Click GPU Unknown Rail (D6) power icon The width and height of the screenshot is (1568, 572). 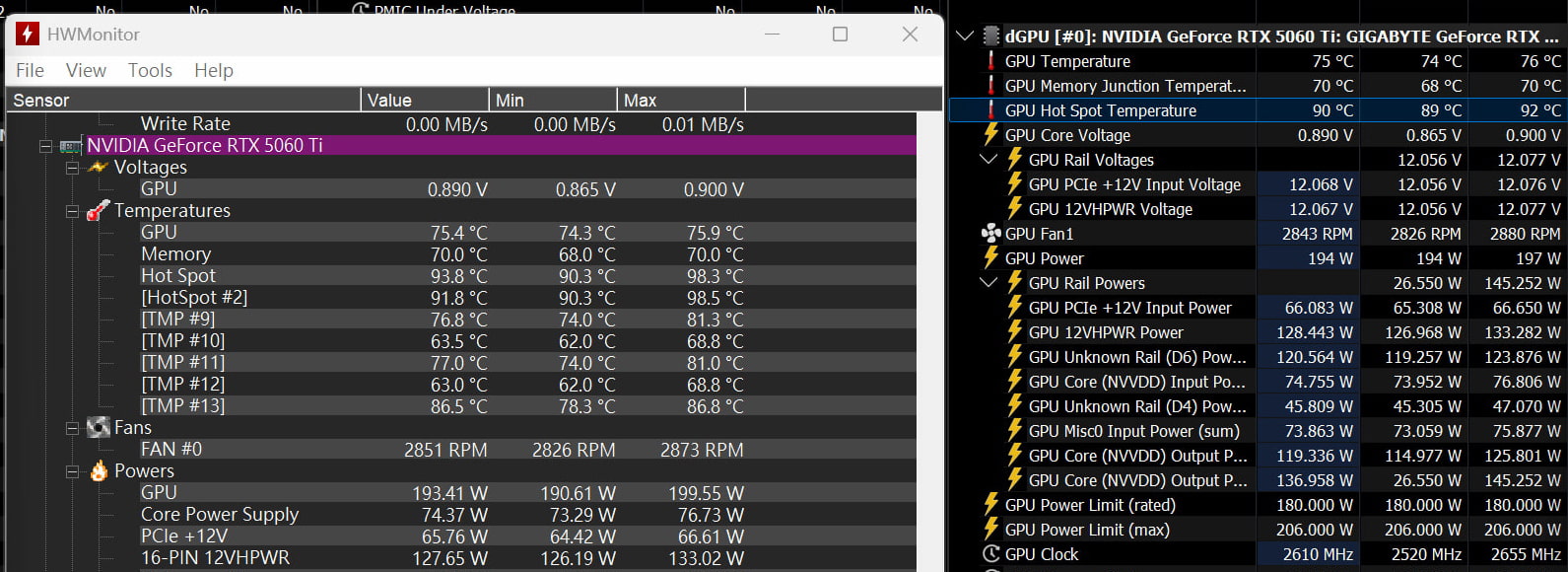(x=1015, y=357)
